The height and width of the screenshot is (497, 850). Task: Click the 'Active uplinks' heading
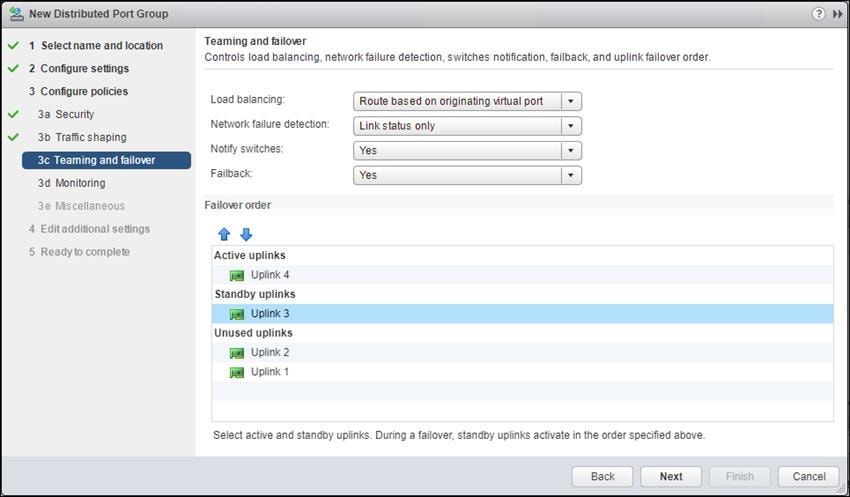click(x=249, y=255)
